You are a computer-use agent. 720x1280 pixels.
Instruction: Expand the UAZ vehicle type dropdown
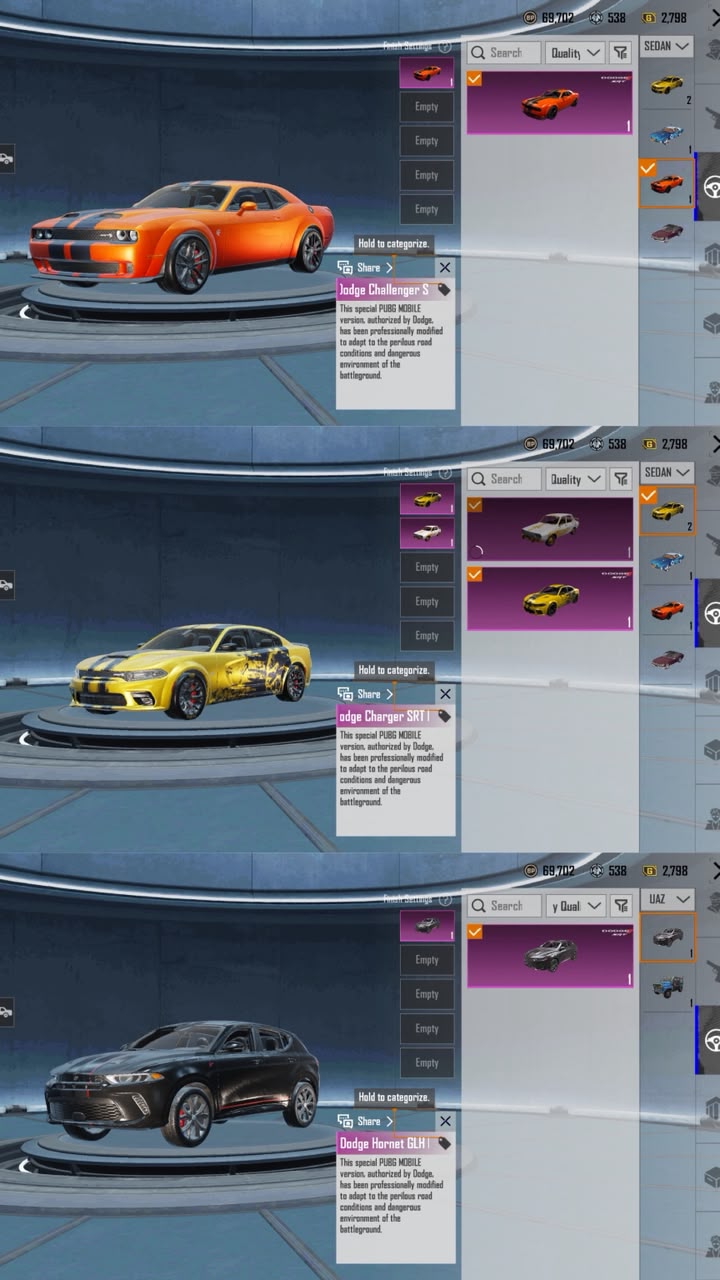tap(667, 899)
